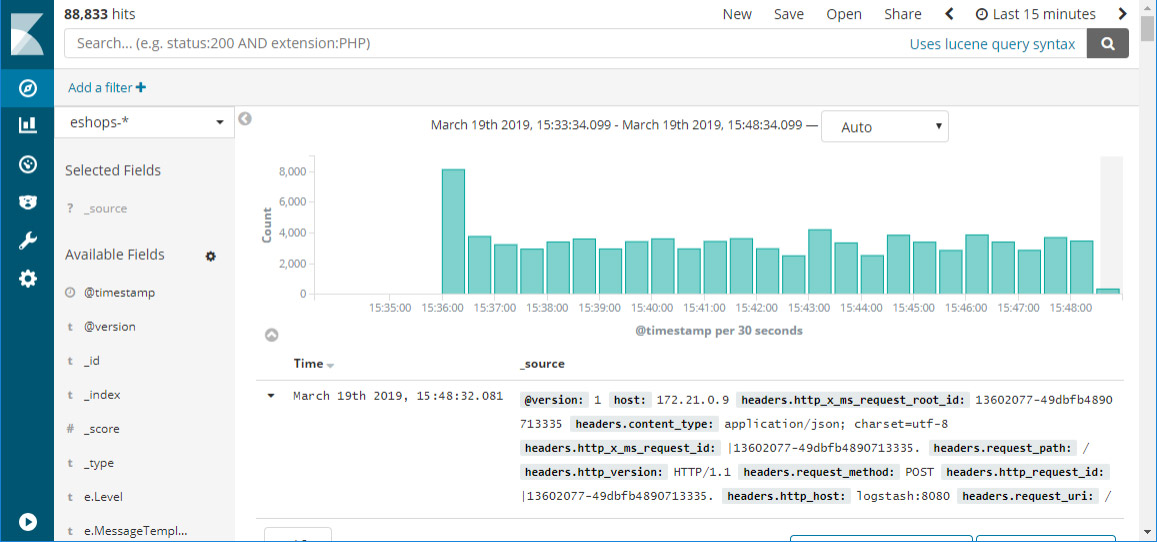
Task: Open the Dashboard sidebar icon
Action: click(x=28, y=164)
